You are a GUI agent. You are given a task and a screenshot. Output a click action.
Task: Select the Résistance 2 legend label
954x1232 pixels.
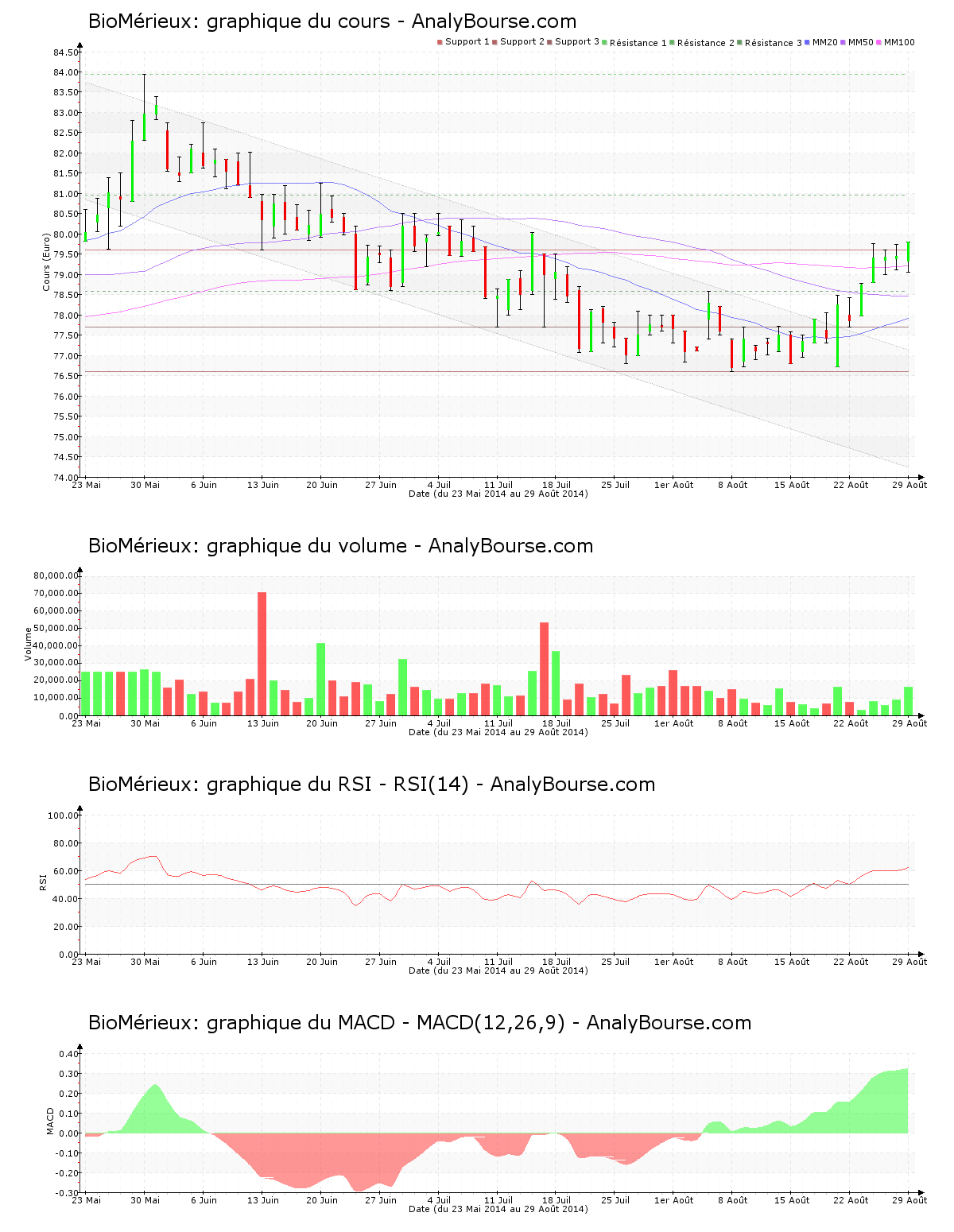[706, 43]
